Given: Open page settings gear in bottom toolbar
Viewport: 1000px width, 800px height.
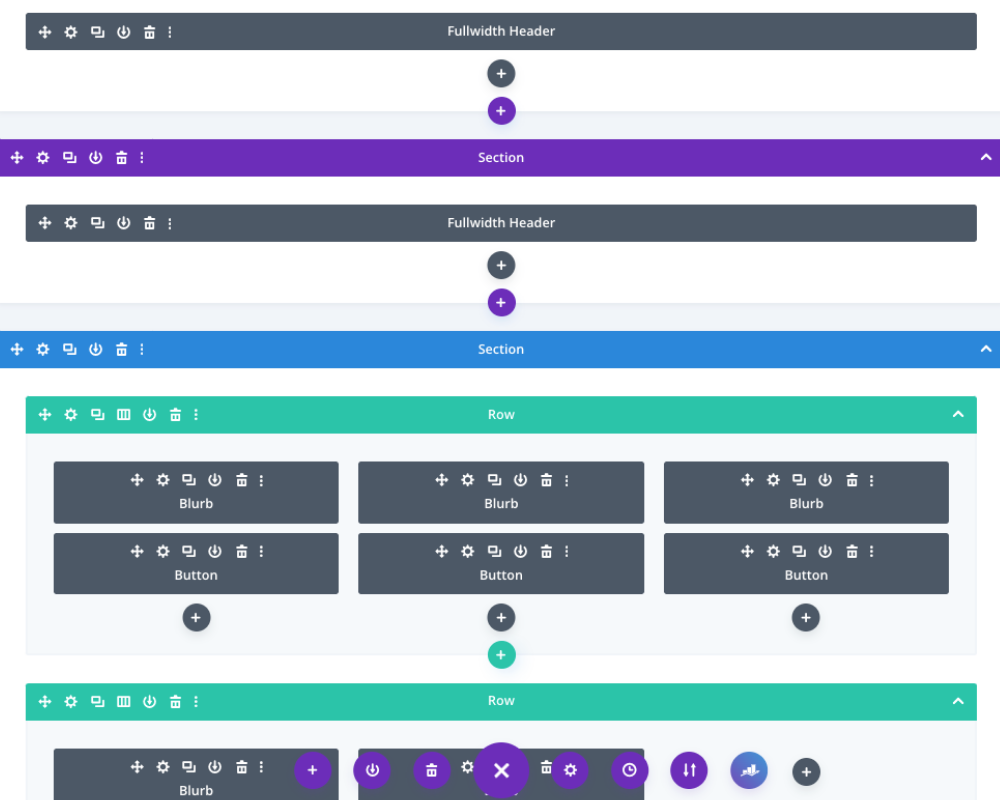Looking at the screenshot, I should (x=570, y=770).
